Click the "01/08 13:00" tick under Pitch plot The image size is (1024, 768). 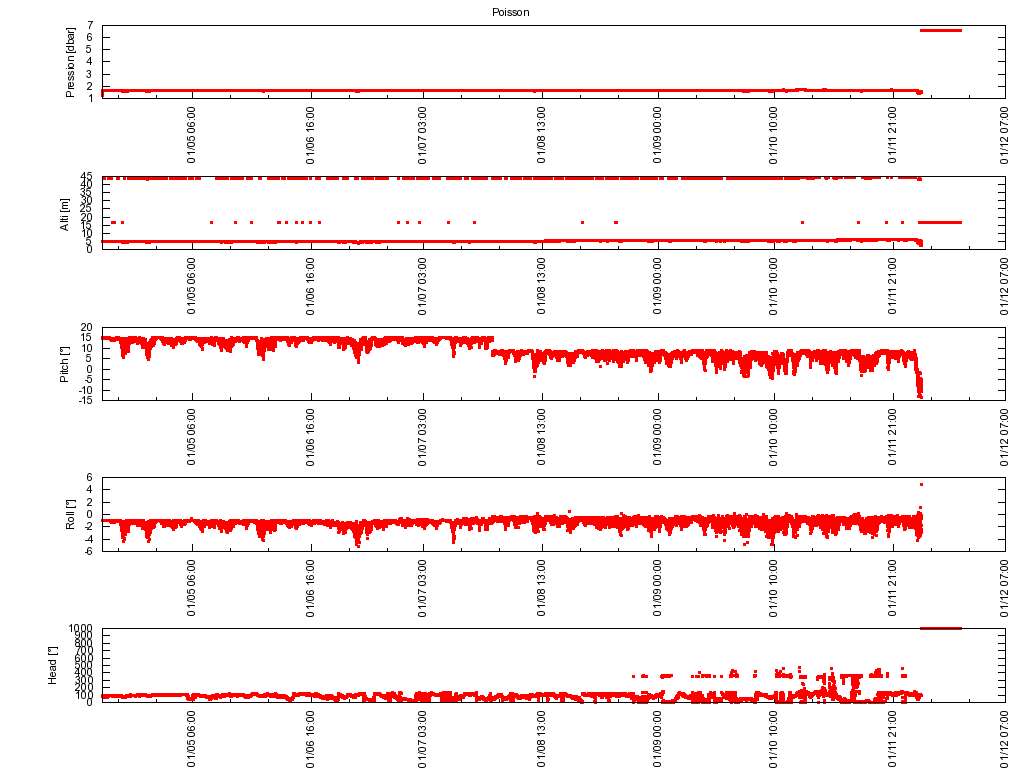pos(541,439)
